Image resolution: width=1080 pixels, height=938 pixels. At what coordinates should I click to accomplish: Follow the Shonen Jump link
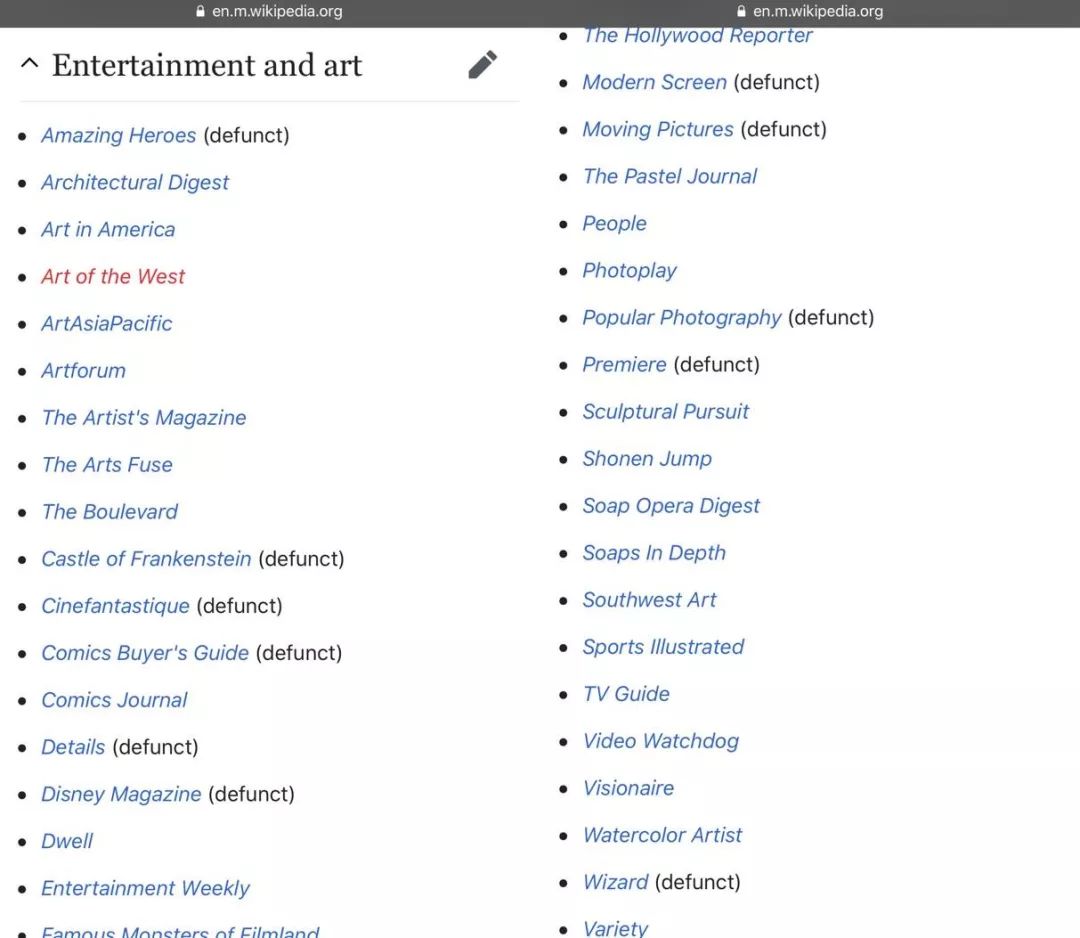(x=647, y=459)
